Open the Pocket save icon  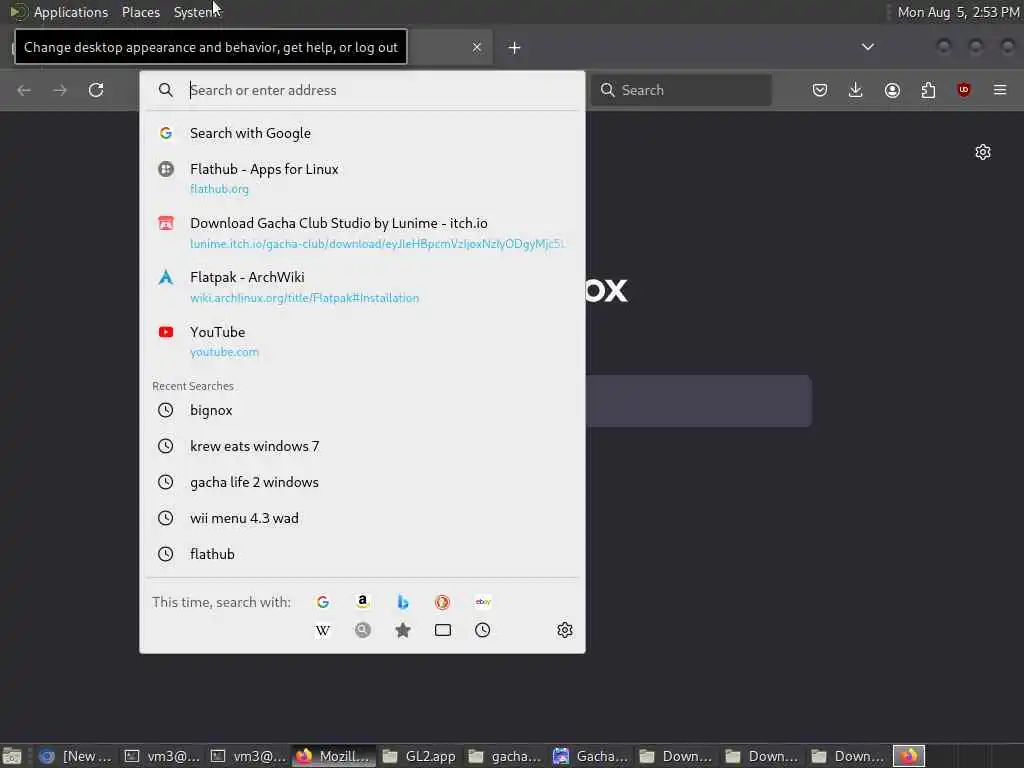pos(820,90)
